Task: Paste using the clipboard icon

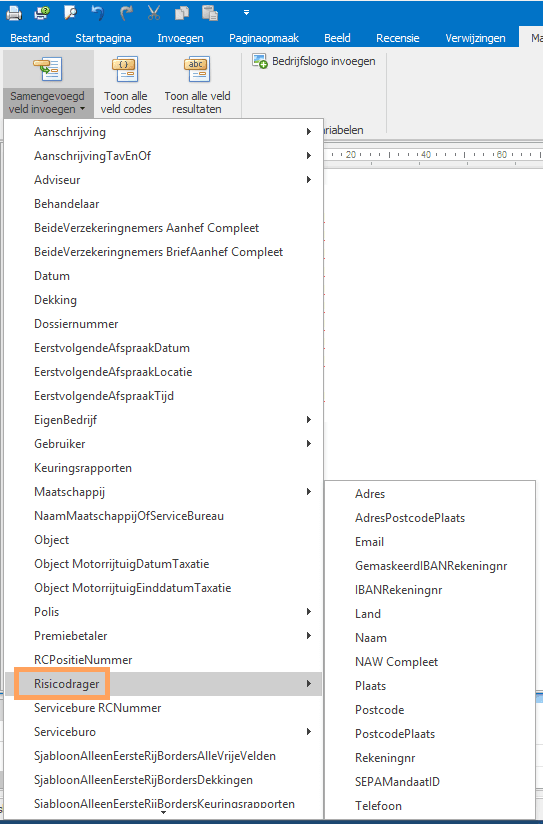Action: (210, 13)
